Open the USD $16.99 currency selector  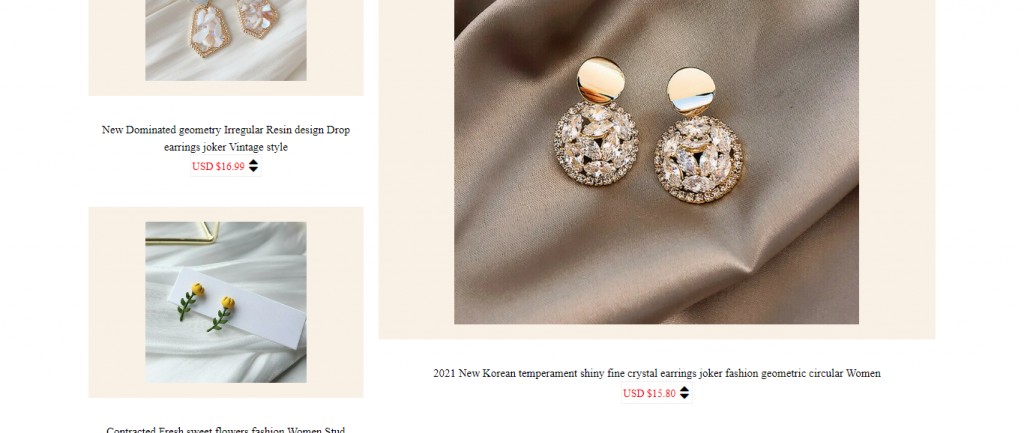point(226,167)
